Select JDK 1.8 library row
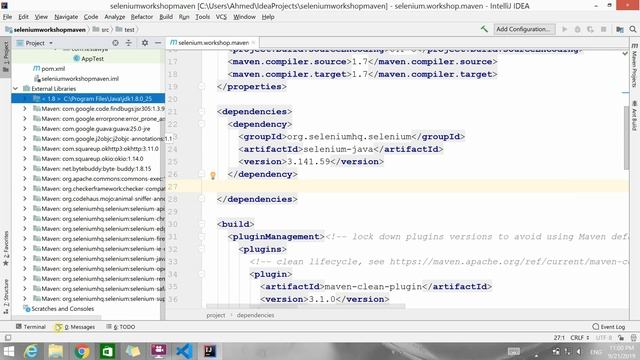 coord(88,99)
